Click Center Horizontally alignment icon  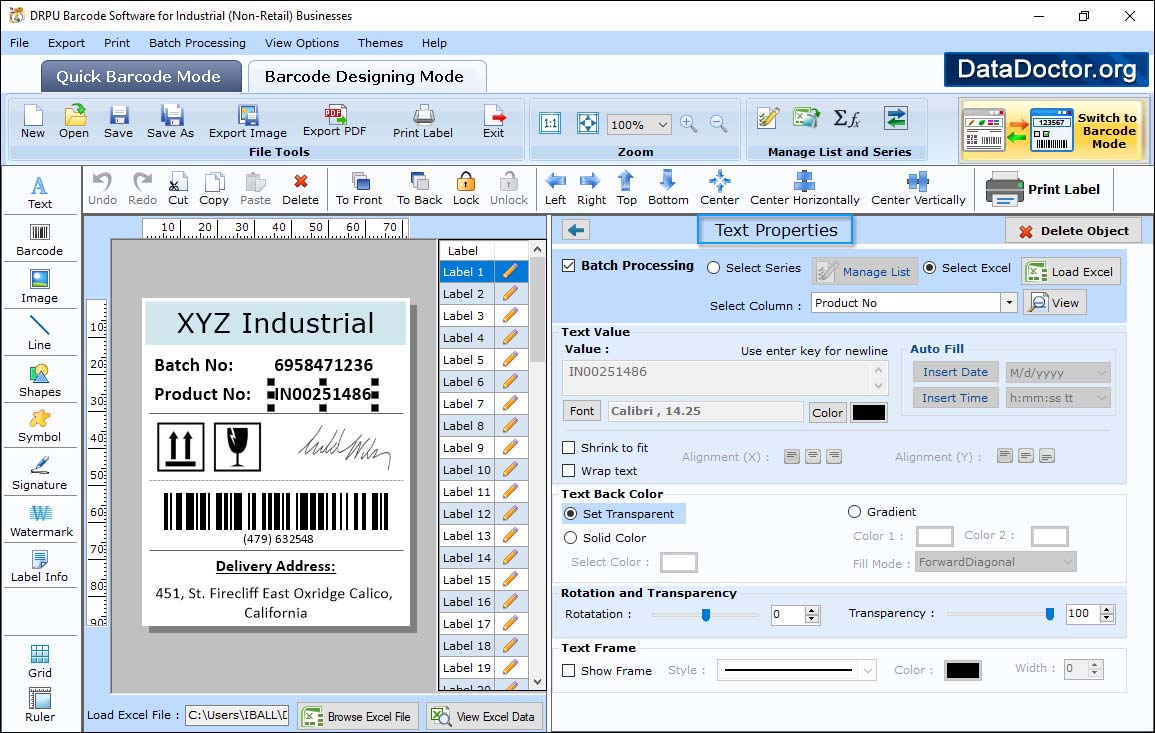coord(804,187)
